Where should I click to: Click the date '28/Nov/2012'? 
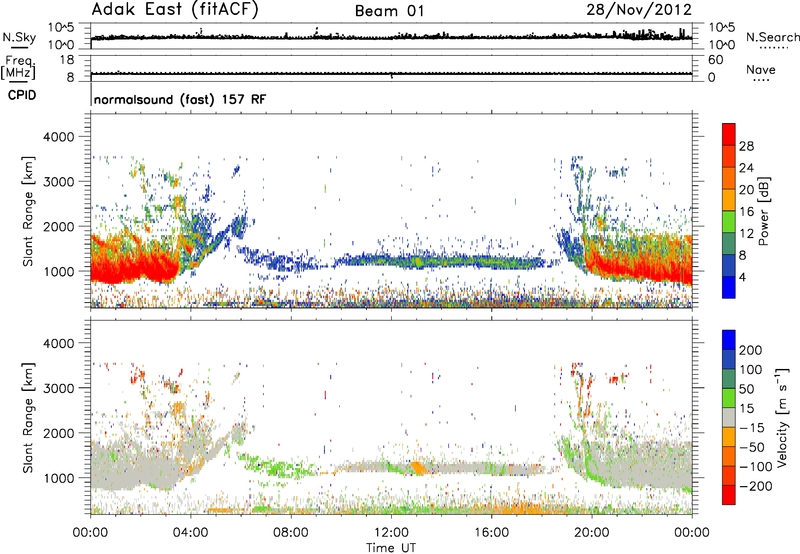(x=639, y=10)
